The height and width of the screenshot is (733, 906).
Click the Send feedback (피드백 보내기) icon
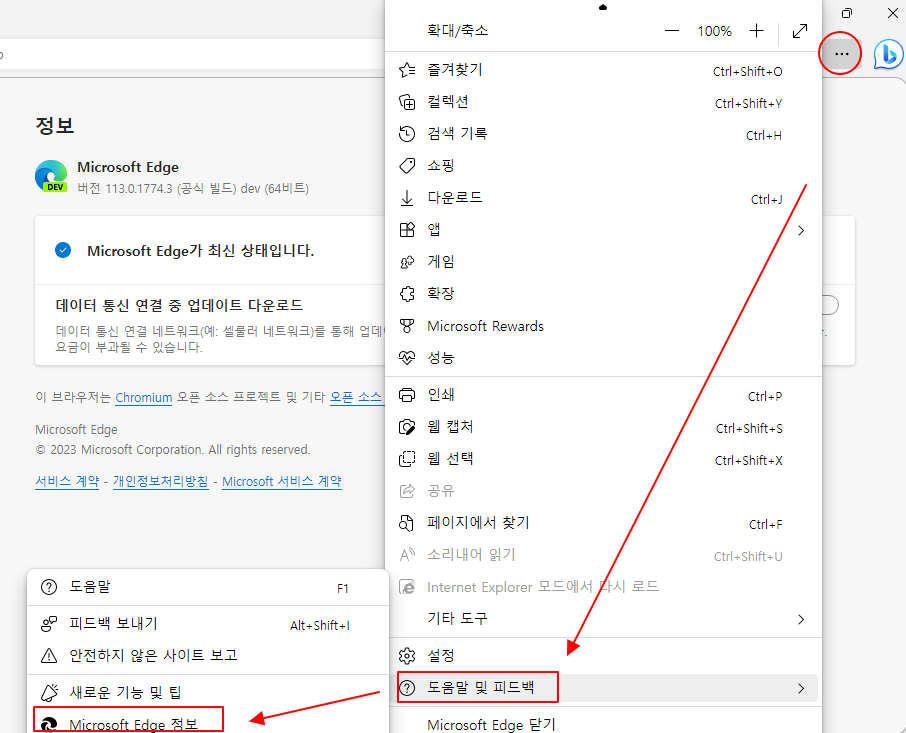tap(49, 624)
